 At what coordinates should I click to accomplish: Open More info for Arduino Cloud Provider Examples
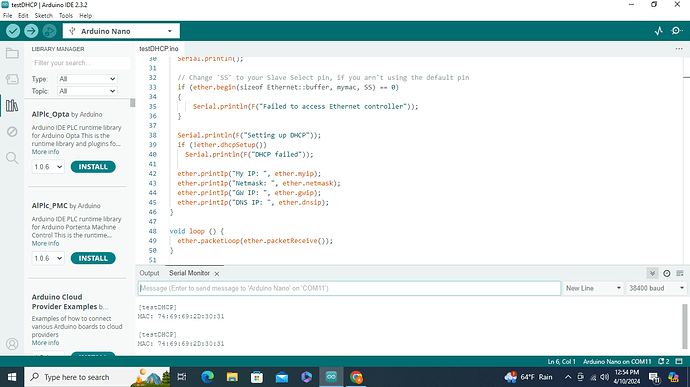tap(45, 343)
